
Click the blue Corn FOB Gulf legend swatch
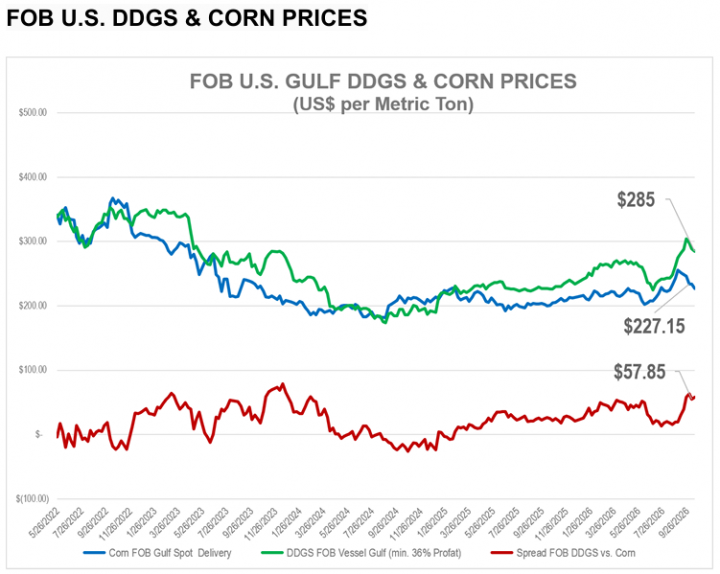click(95, 553)
